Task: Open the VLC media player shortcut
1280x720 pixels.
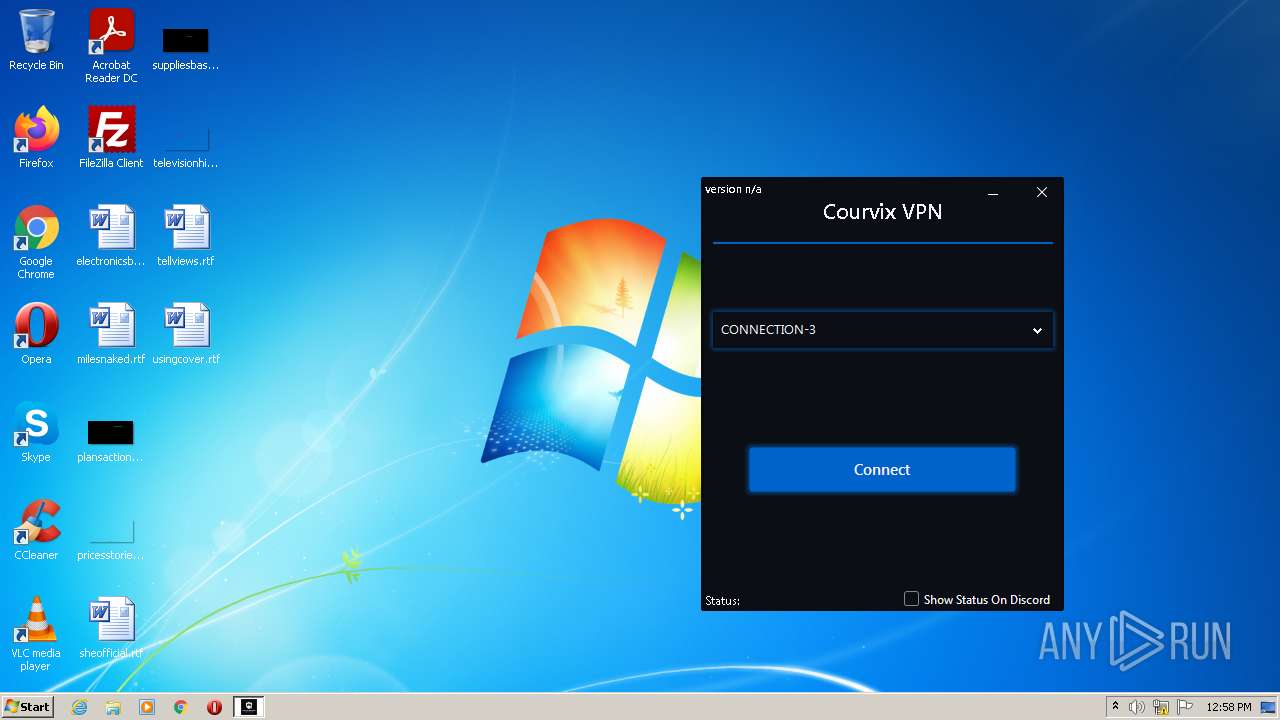Action: 36,634
